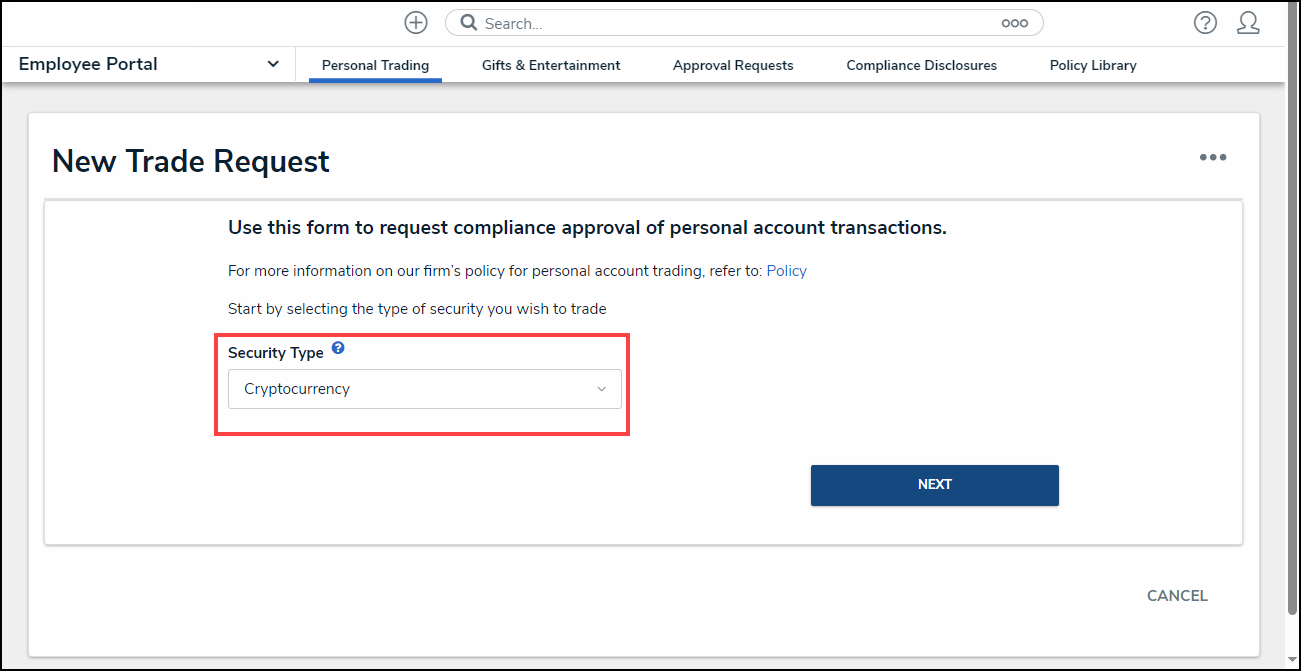Image resolution: width=1301 pixels, height=671 pixels.
Task: Click the user profile icon
Action: pos(1249,22)
